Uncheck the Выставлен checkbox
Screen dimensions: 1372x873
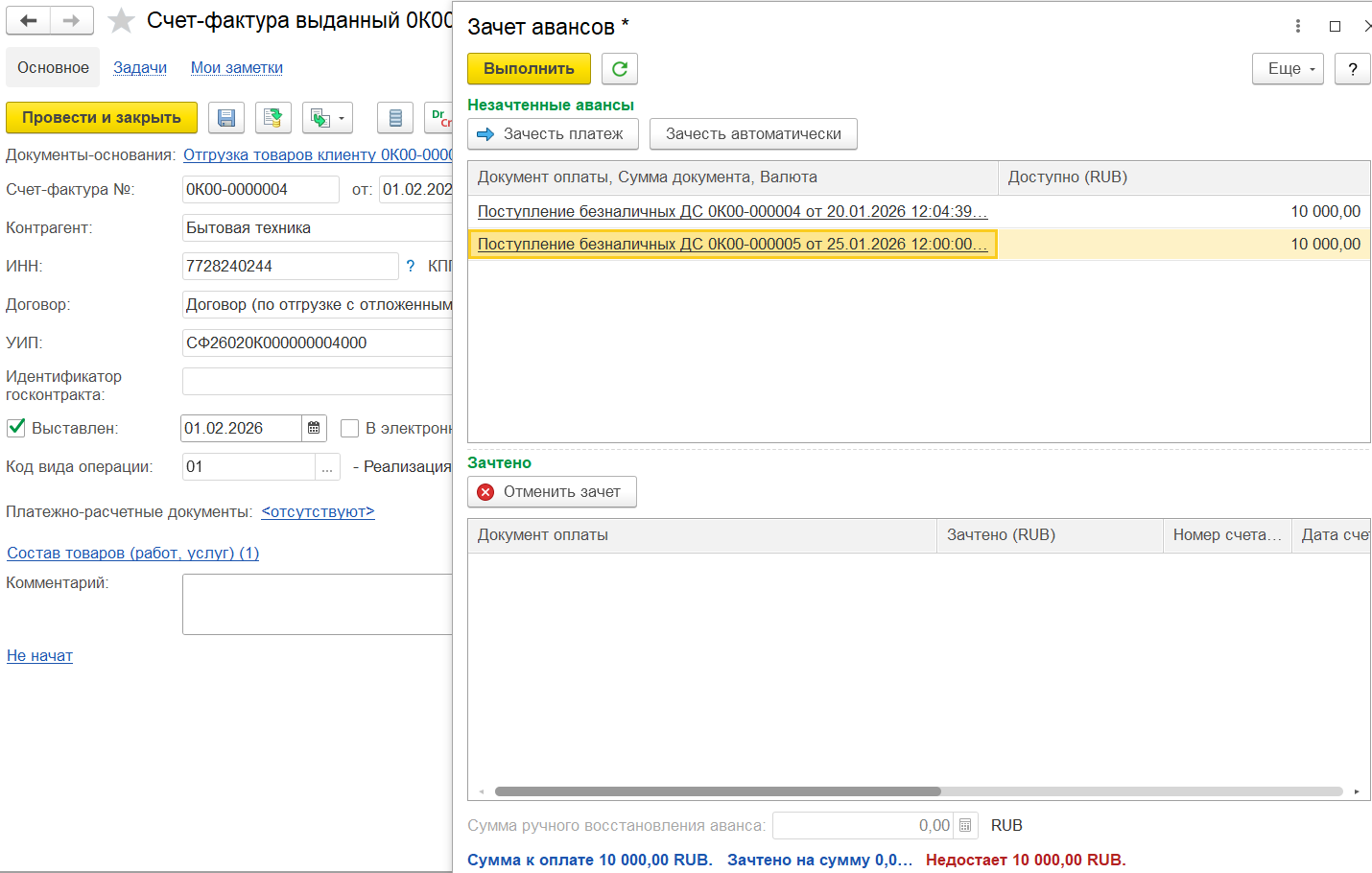point(16,428)
